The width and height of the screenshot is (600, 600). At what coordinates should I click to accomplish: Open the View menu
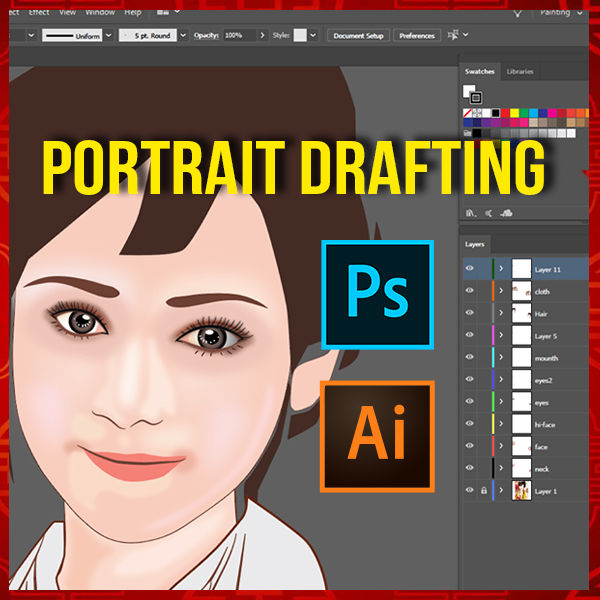[x=67, y=13]
